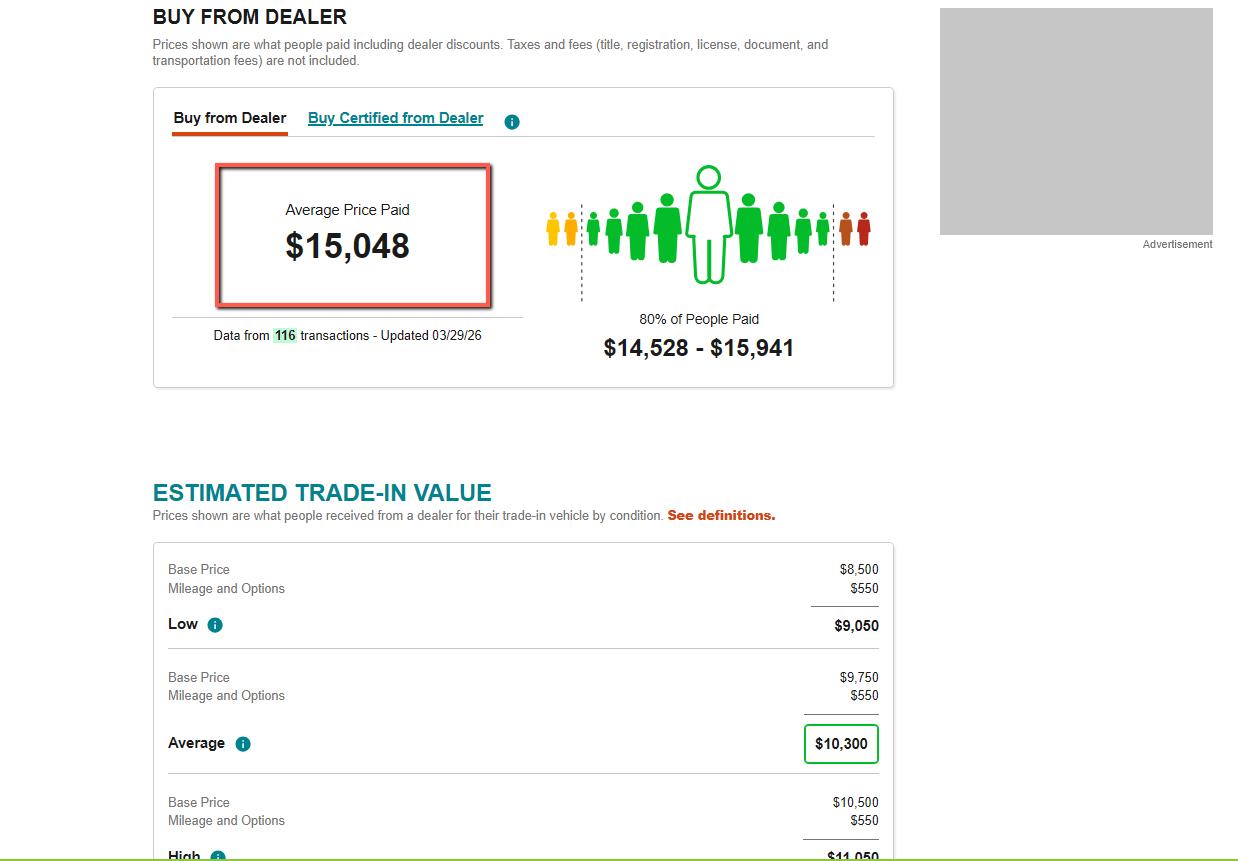Open info icon next to Low
This screenshot has width=1238, height=861.
pos(215,625)
